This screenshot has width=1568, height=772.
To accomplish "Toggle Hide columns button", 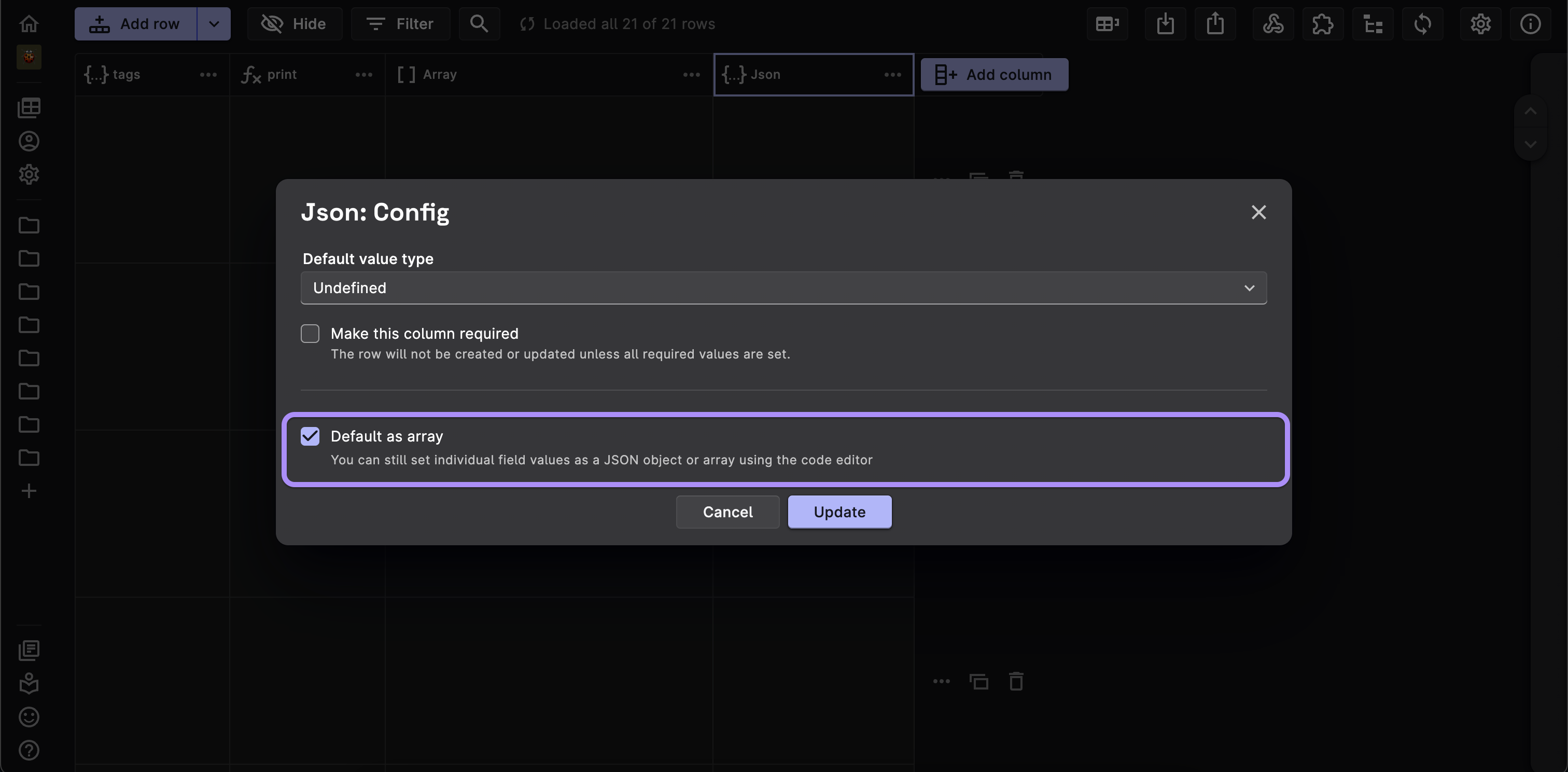I will pyautogui.click(x=295, y=24).
